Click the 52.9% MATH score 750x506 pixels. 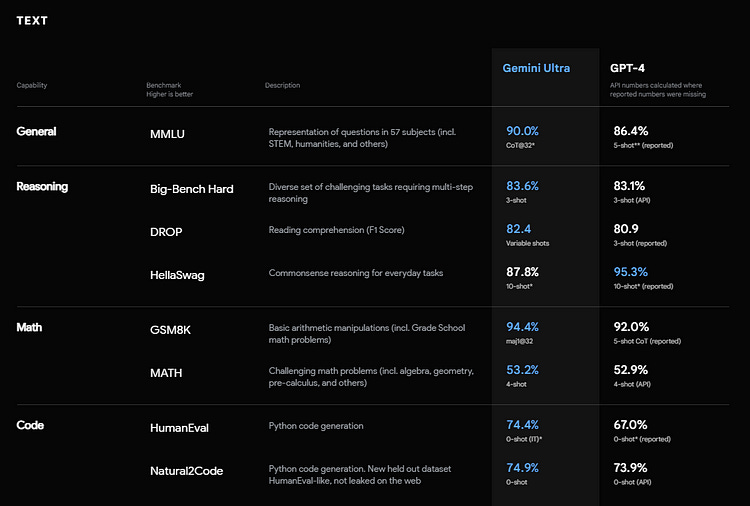tap(630, 370)
